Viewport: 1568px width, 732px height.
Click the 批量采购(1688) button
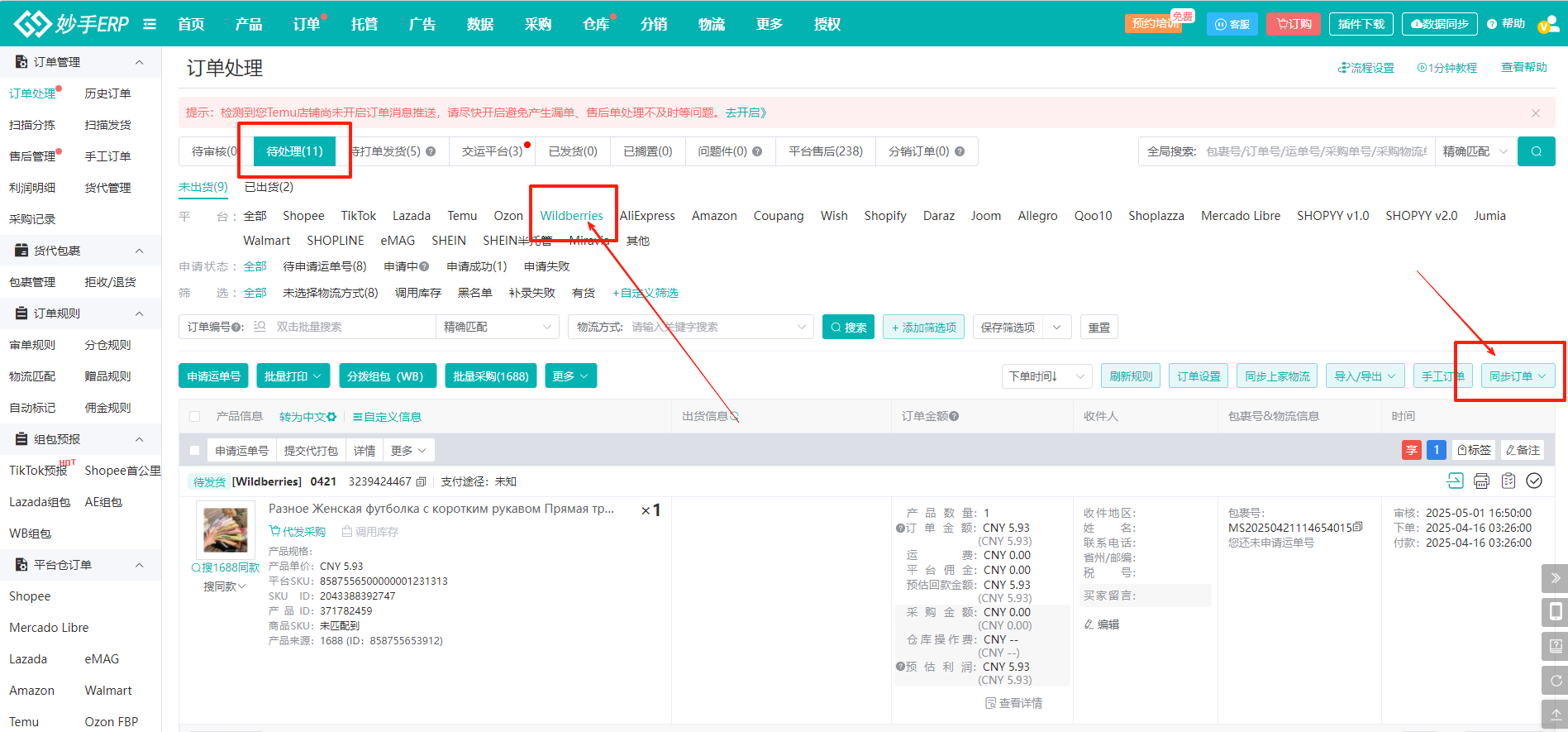pos(491,376)
